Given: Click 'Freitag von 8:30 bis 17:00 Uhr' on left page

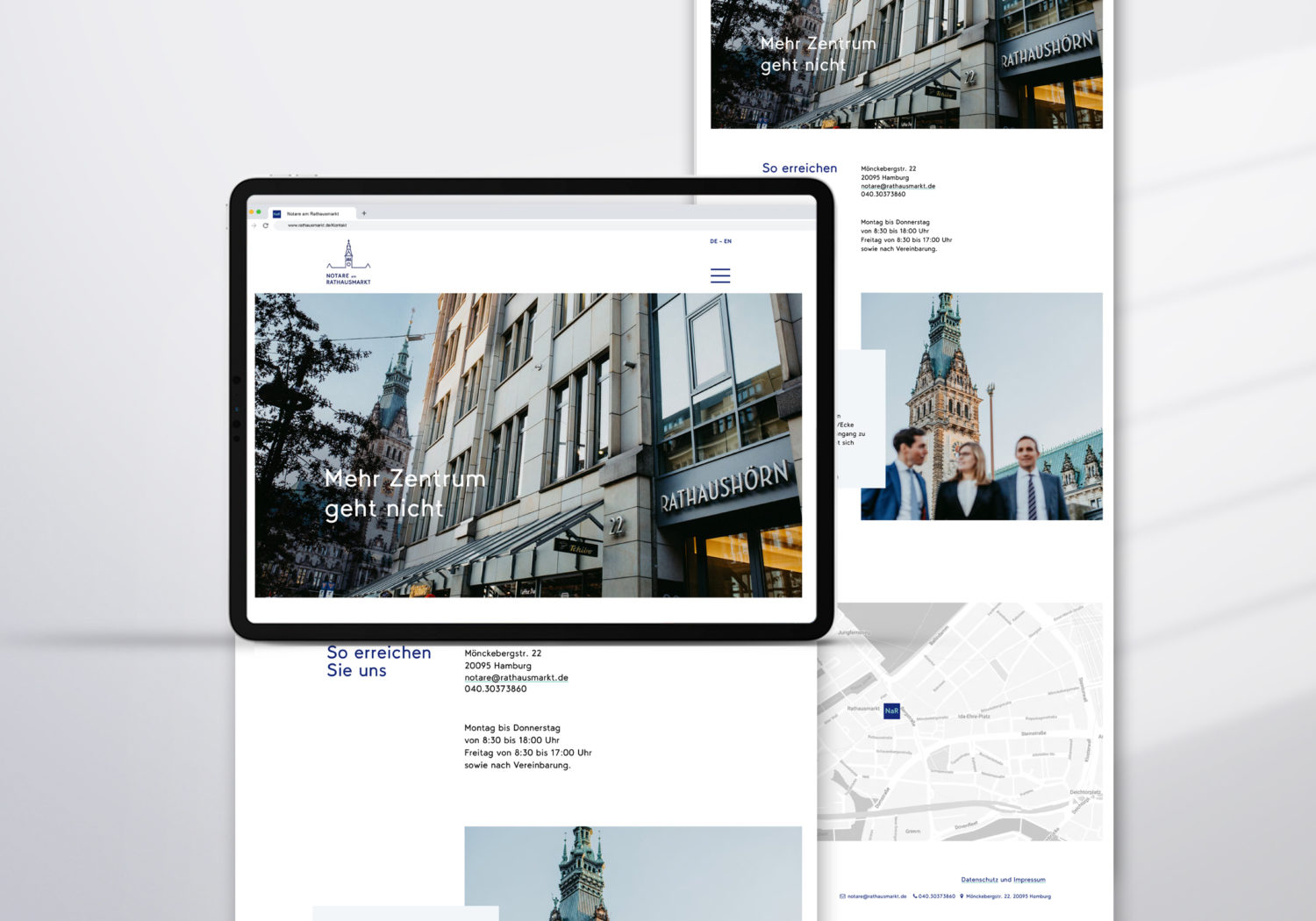Looking at the screenshot, I should 528,753.
